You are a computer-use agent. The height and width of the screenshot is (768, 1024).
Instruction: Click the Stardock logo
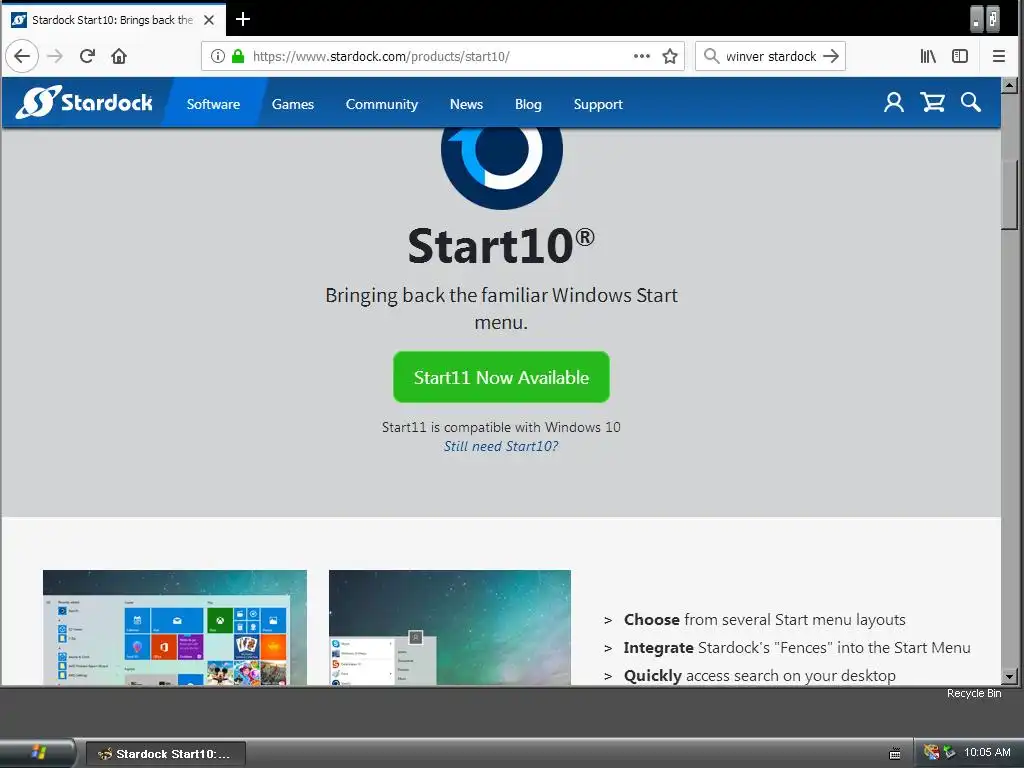(84, 102)
